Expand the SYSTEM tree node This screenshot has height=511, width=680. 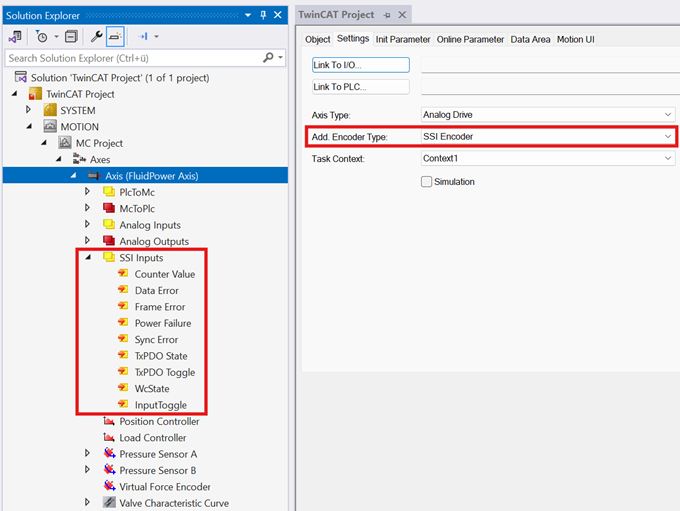pyautogui.click(x=29, y=110)
